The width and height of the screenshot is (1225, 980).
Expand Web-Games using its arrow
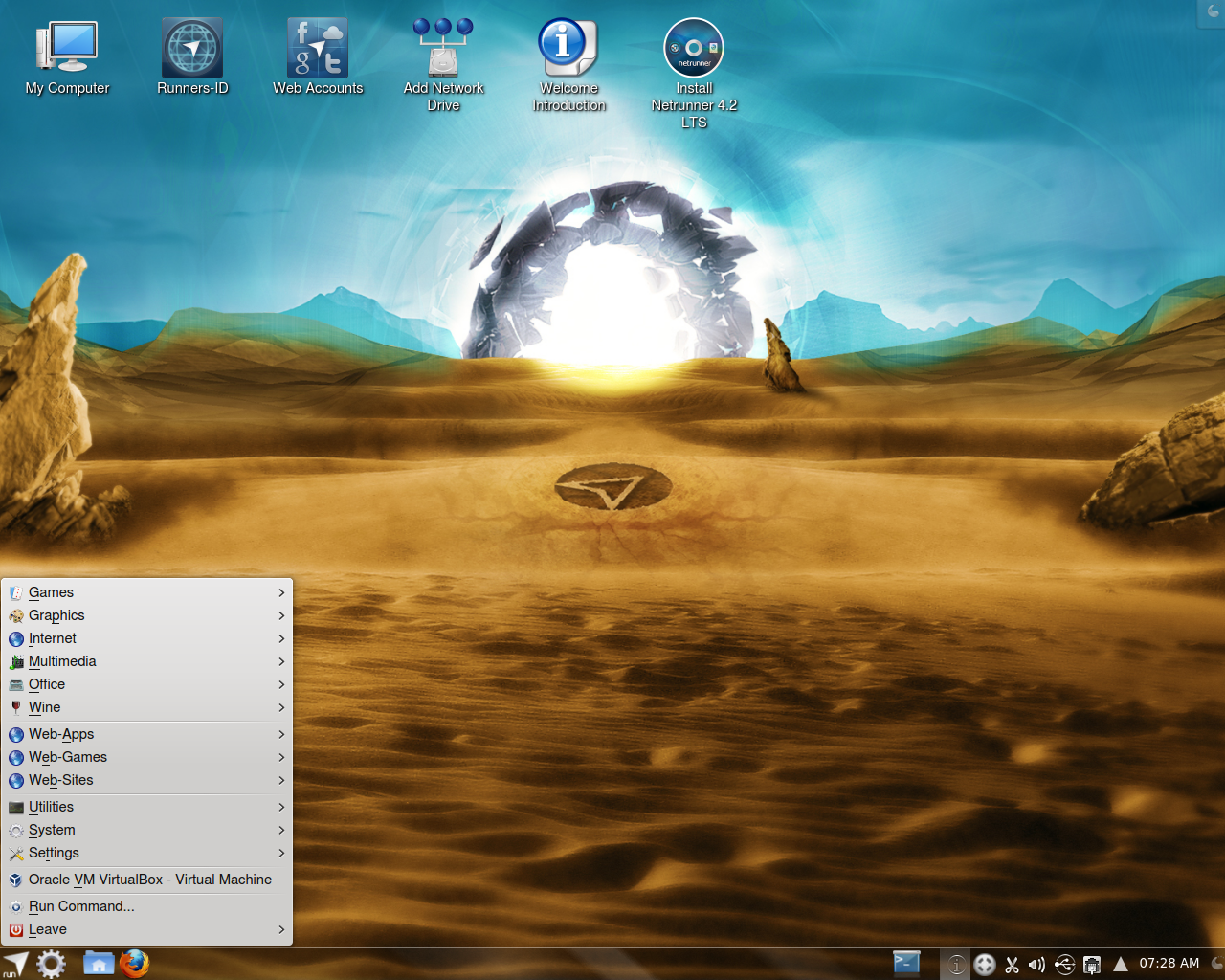pos(281,757)
